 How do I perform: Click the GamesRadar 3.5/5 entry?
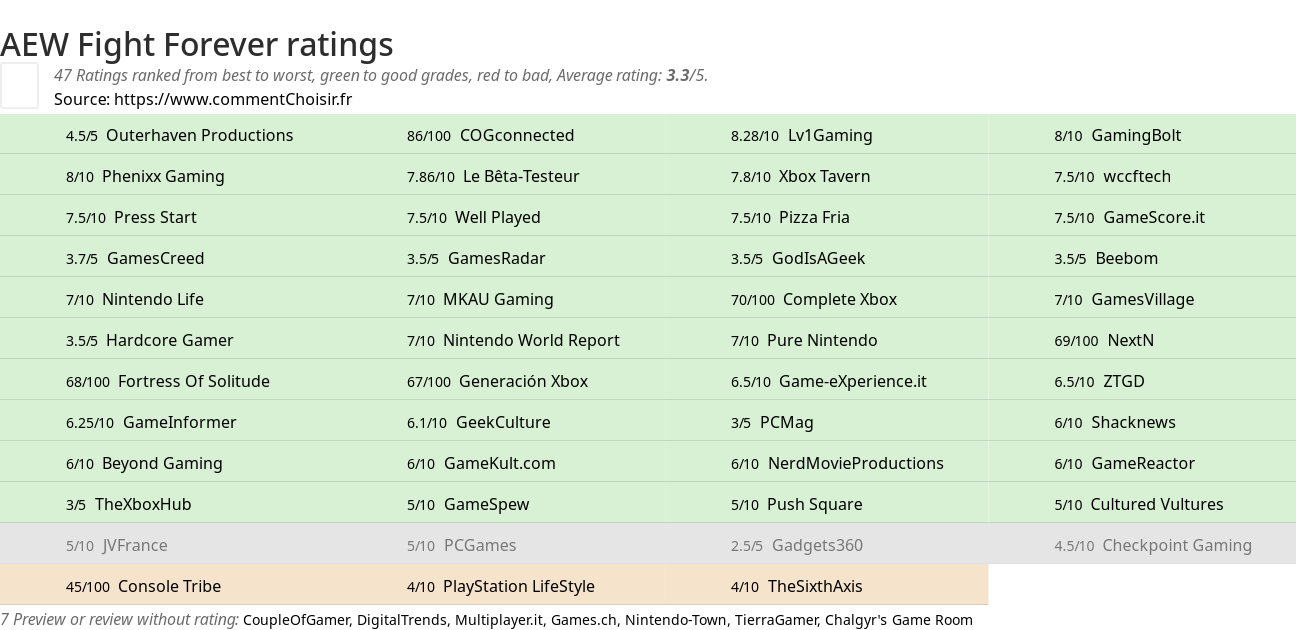coord(476,258)
